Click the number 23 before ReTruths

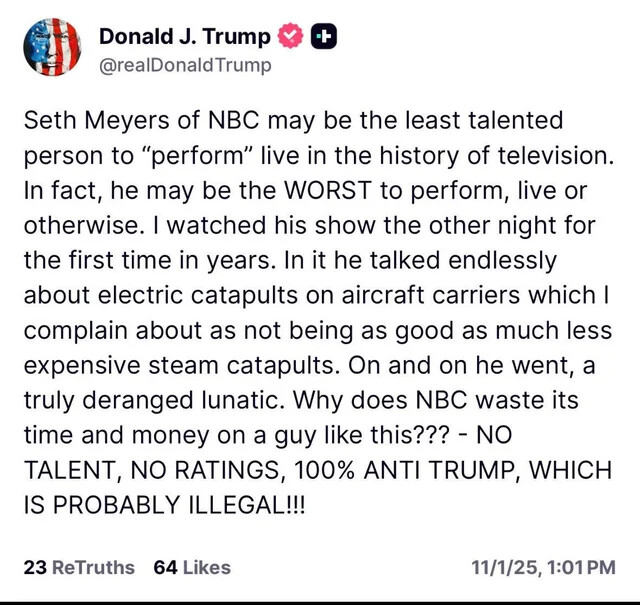(35, 567)
